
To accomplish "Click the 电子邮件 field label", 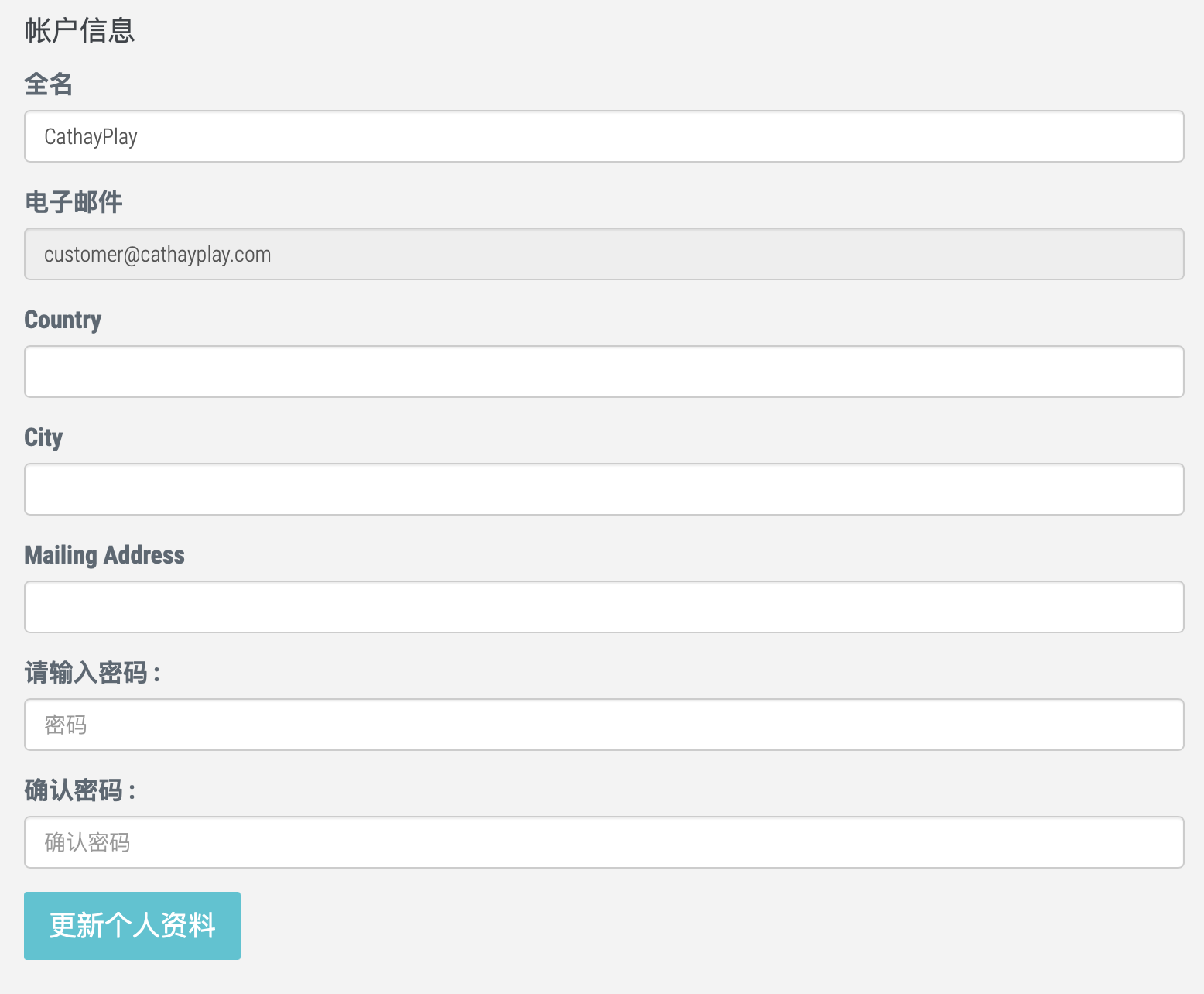I will tap(74, 202).
